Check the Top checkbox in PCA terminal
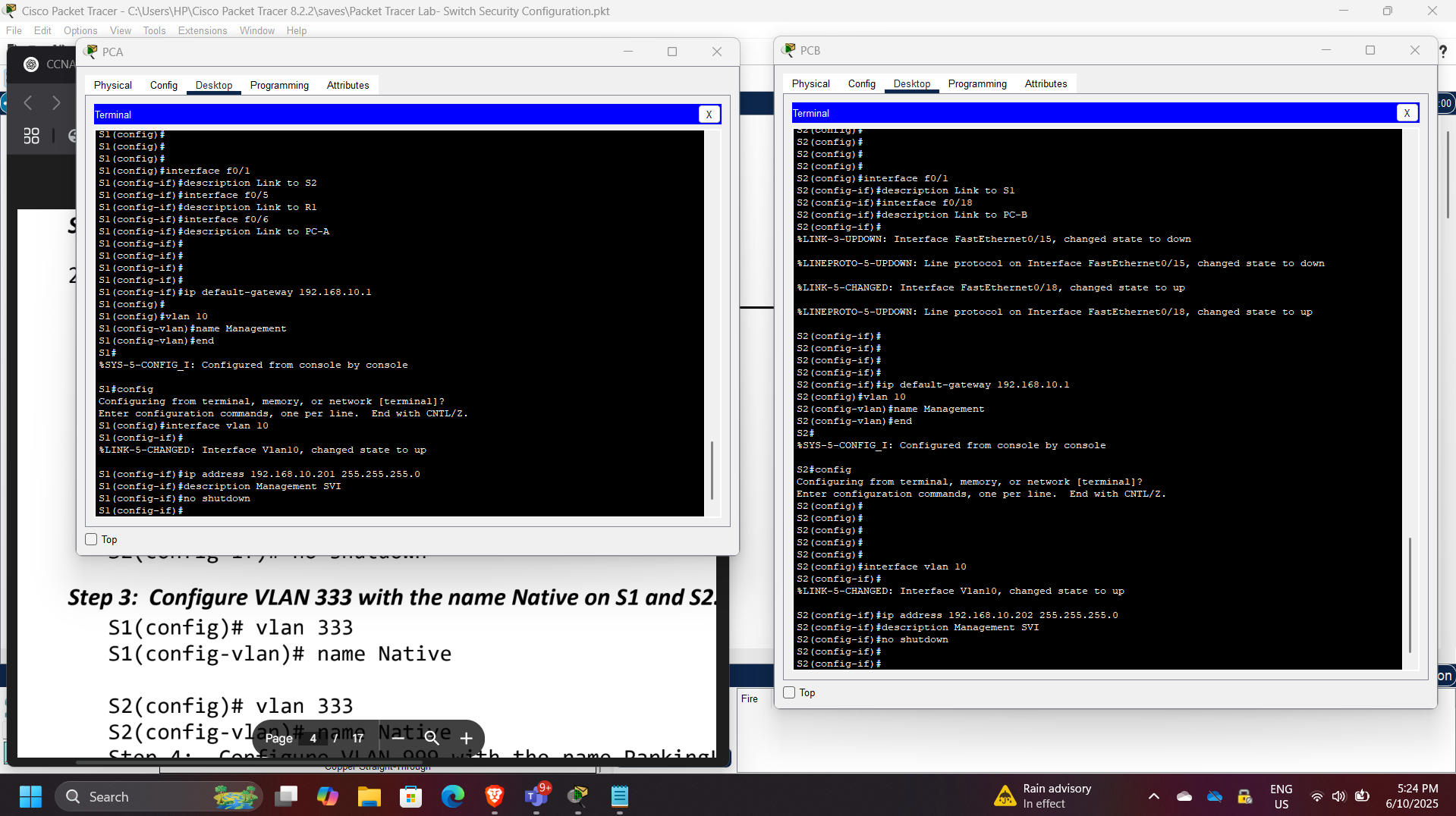Viewport: 1456px width, 816px height. pos(91,539)
